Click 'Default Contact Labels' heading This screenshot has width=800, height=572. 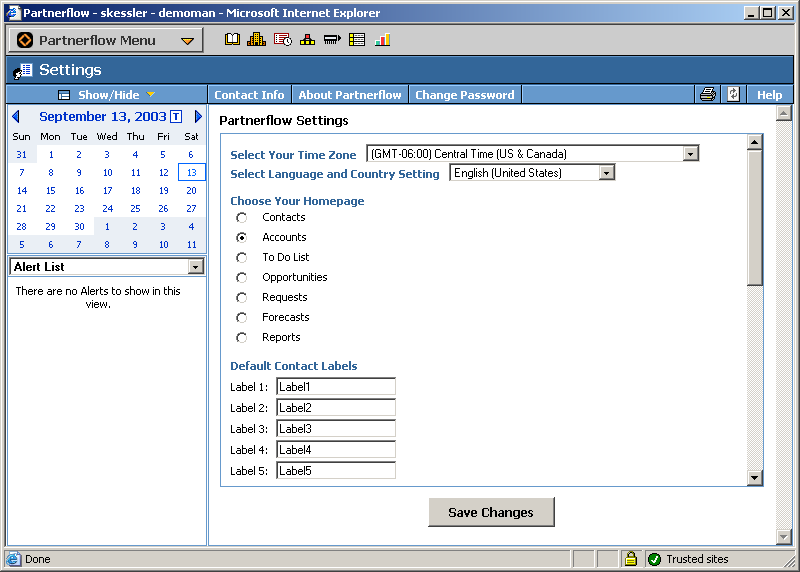click(293, 366)
